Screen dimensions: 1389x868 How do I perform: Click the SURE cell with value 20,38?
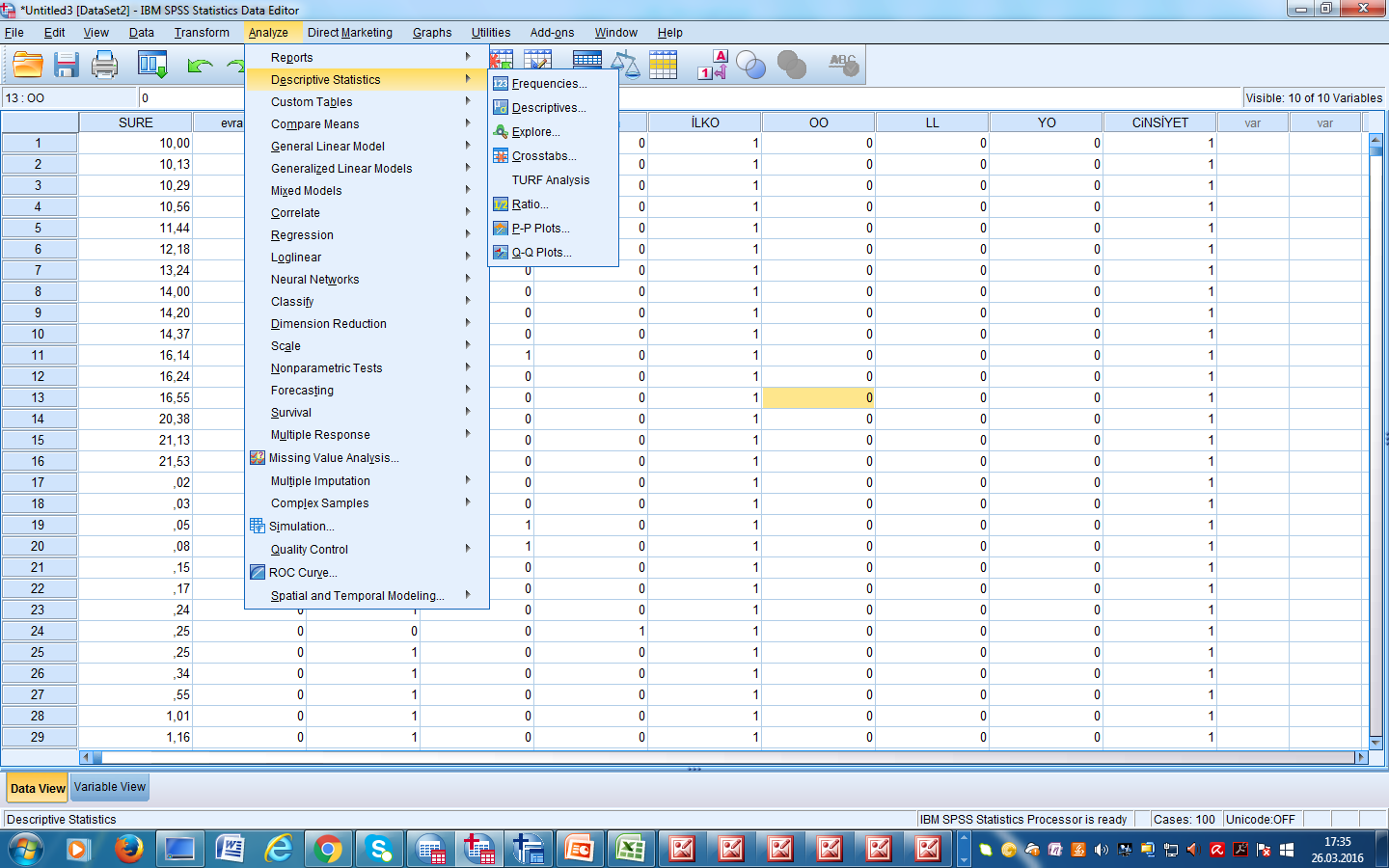[x=136, y=419]
